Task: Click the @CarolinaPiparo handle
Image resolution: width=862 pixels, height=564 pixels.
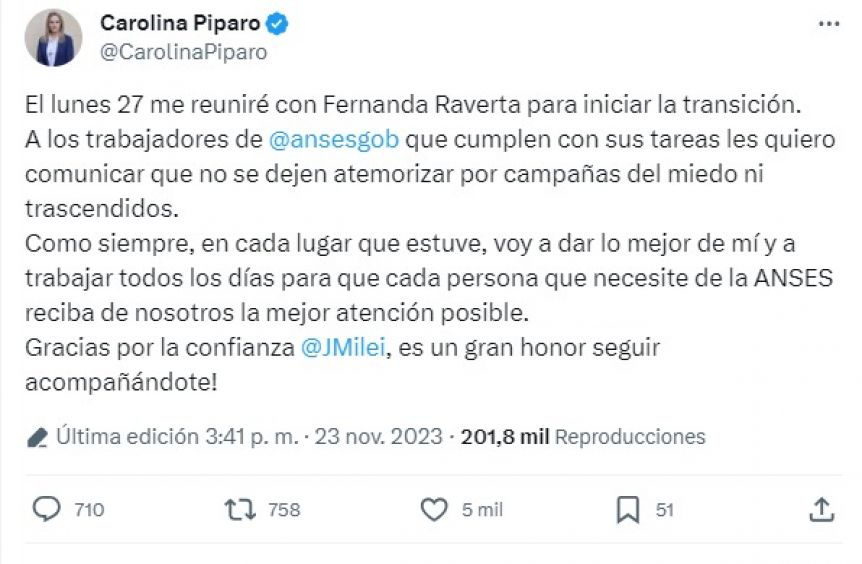Action: pos(183,52)
